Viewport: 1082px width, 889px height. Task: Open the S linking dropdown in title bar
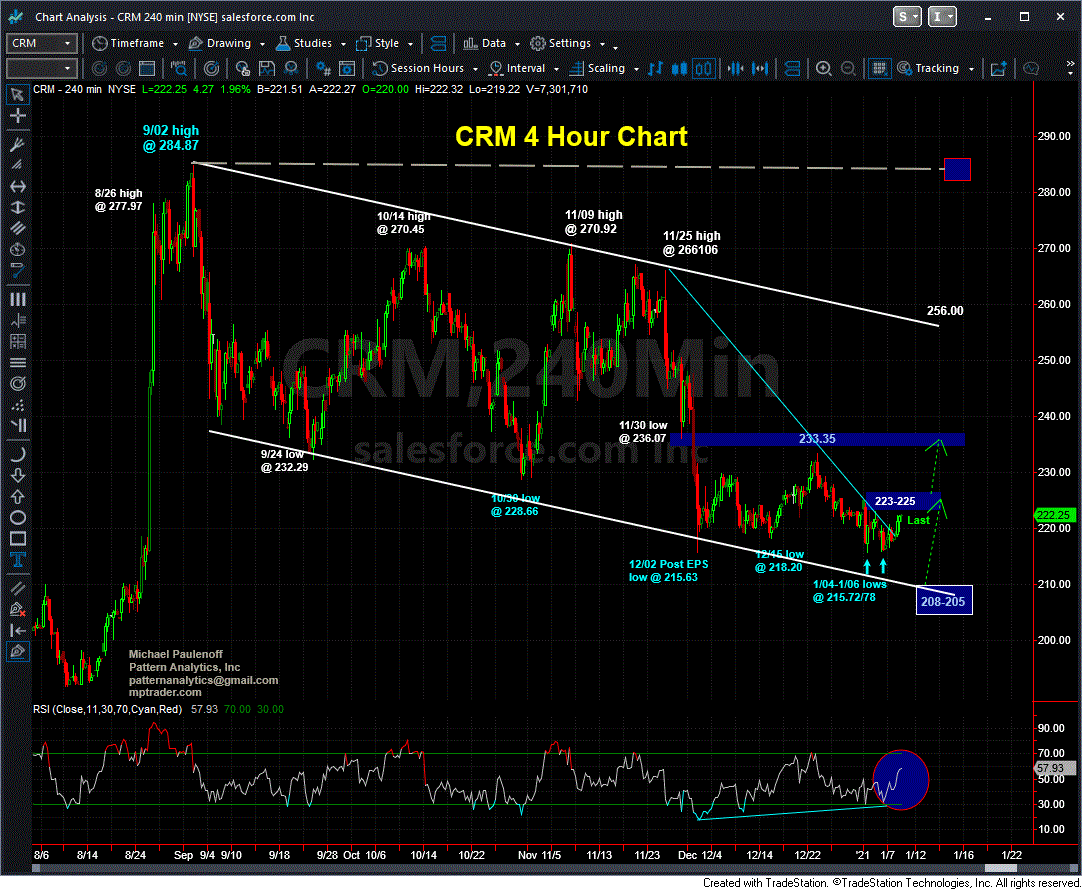(907, 16)
